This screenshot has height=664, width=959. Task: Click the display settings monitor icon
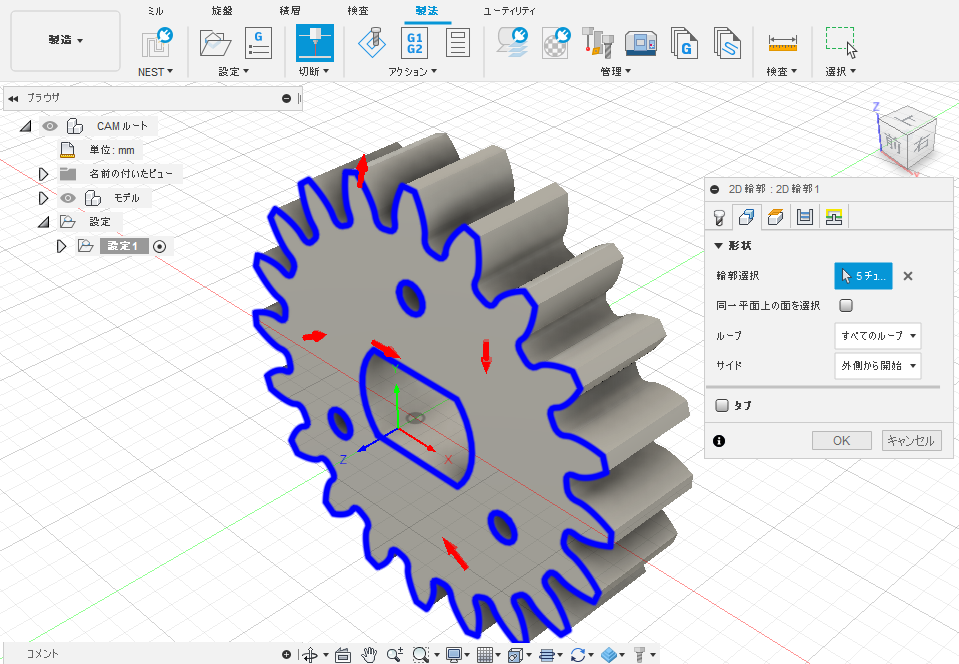pos(453,655)
